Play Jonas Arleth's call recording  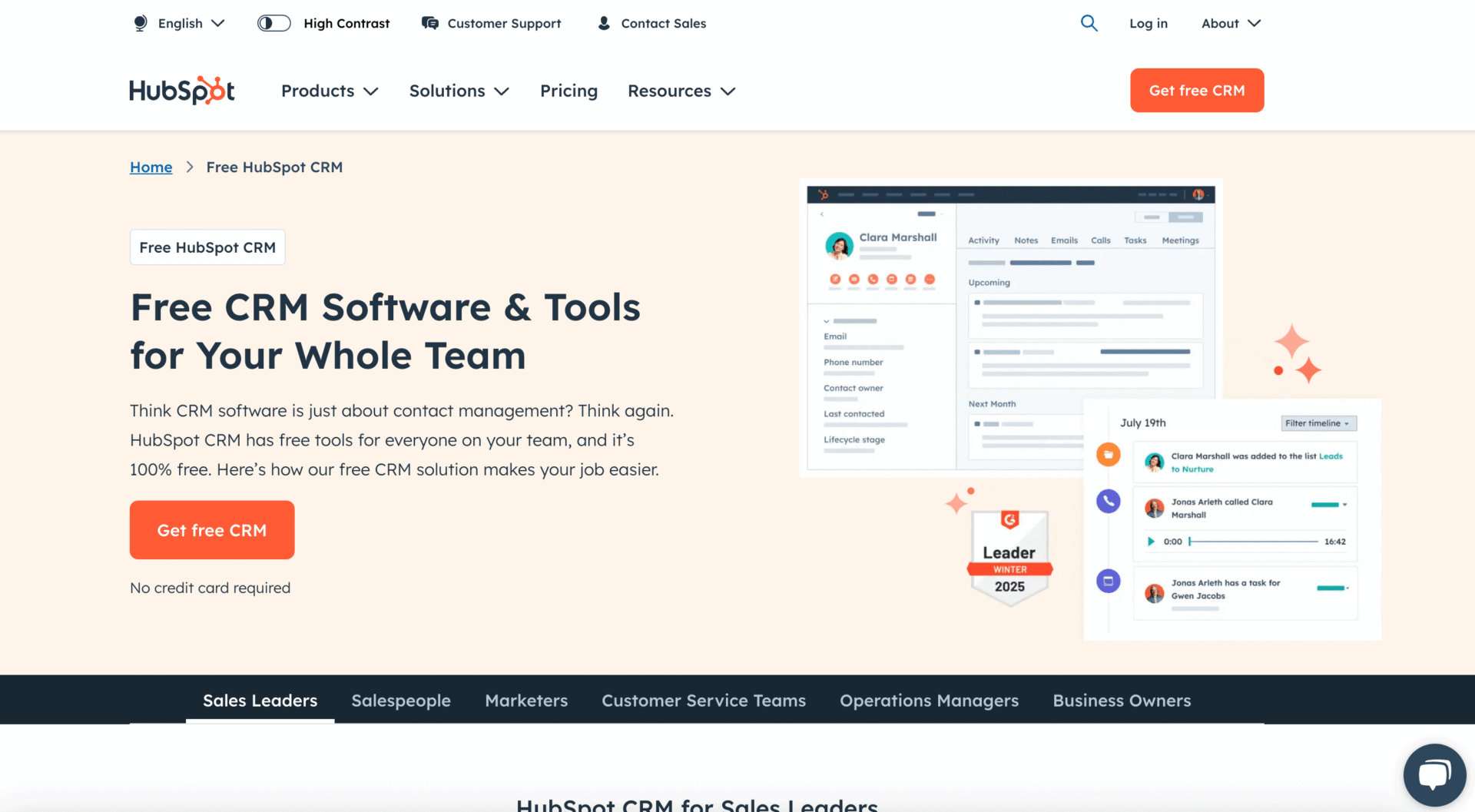click(1151, 541)
